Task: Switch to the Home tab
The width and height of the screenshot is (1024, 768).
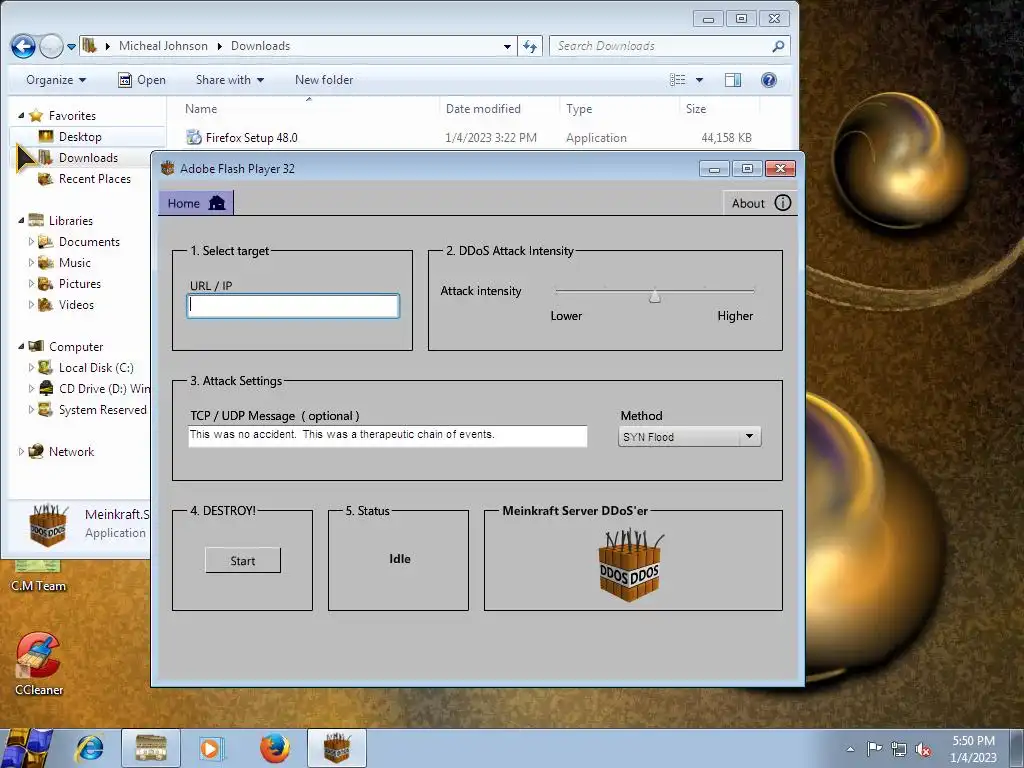Action: 196,203
